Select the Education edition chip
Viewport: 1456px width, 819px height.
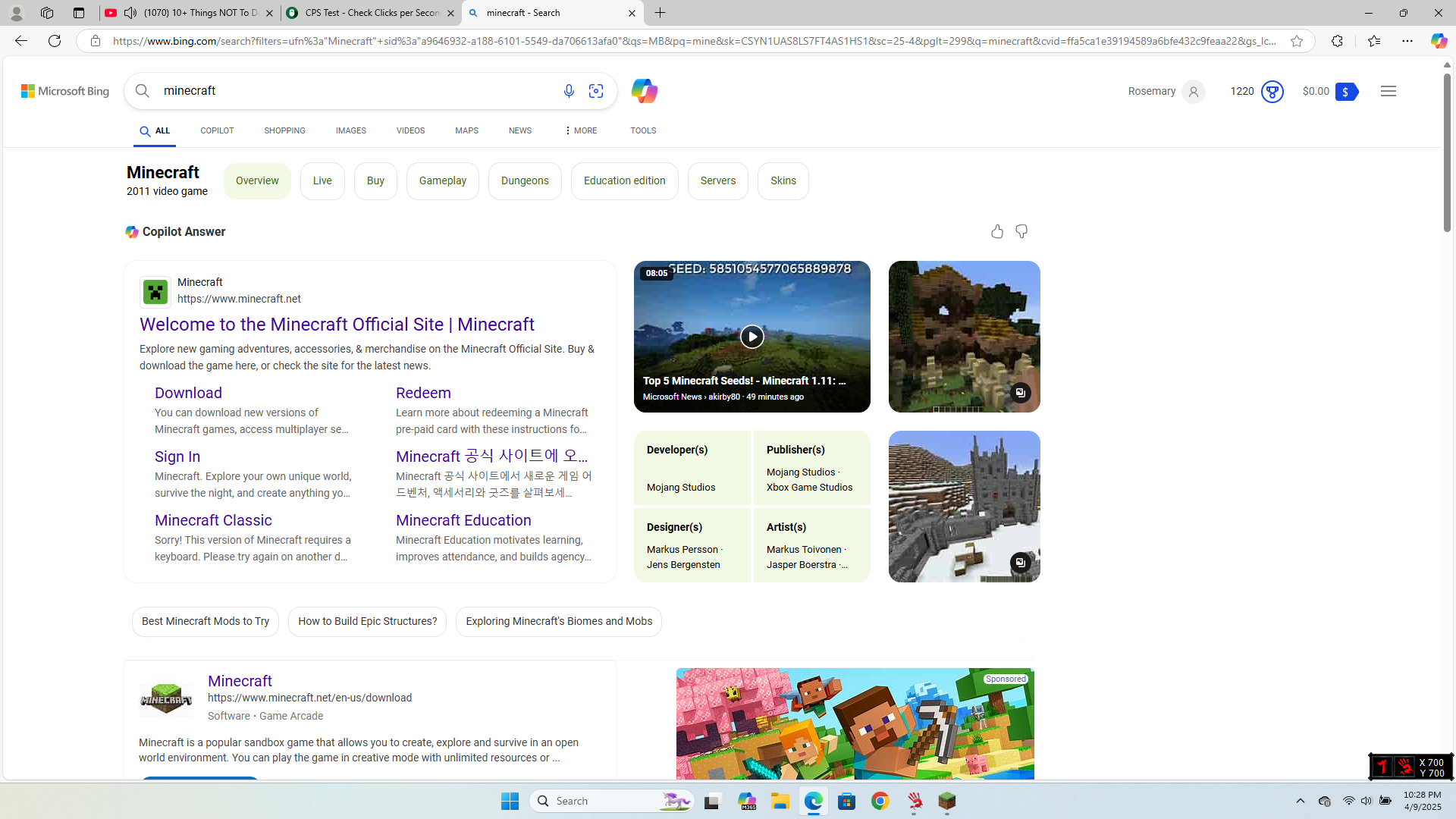coord(625,181)
